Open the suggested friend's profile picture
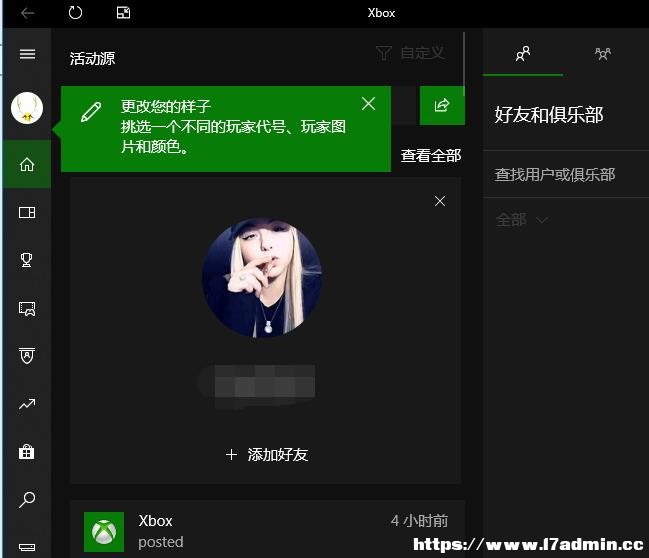649x558 pixels. (x=262, y=277)
